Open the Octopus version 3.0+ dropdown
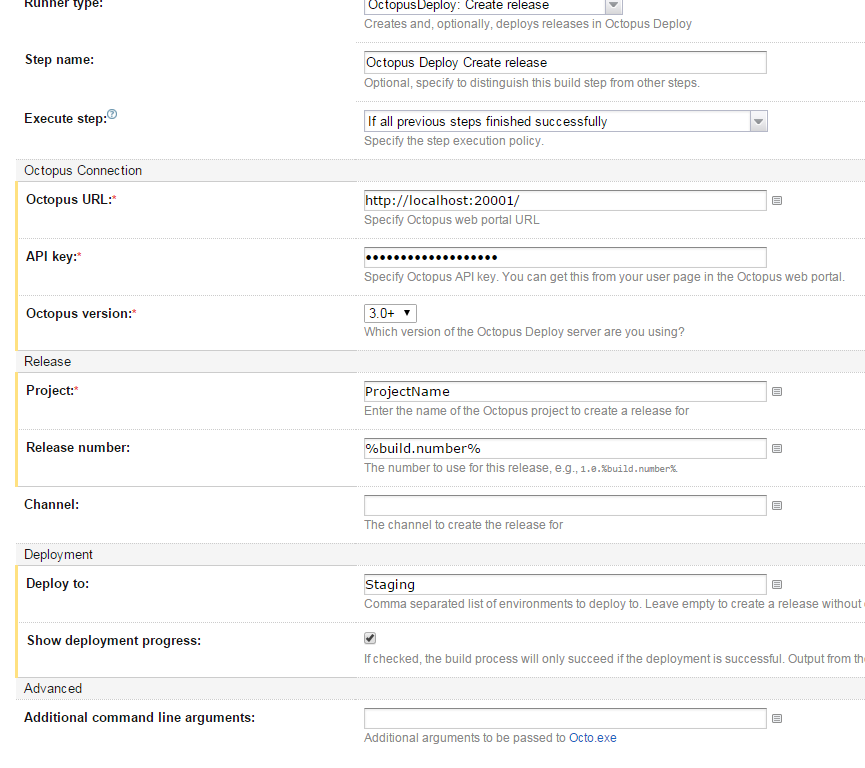Screen dimensions: 865x768 [x=390, y=313]
